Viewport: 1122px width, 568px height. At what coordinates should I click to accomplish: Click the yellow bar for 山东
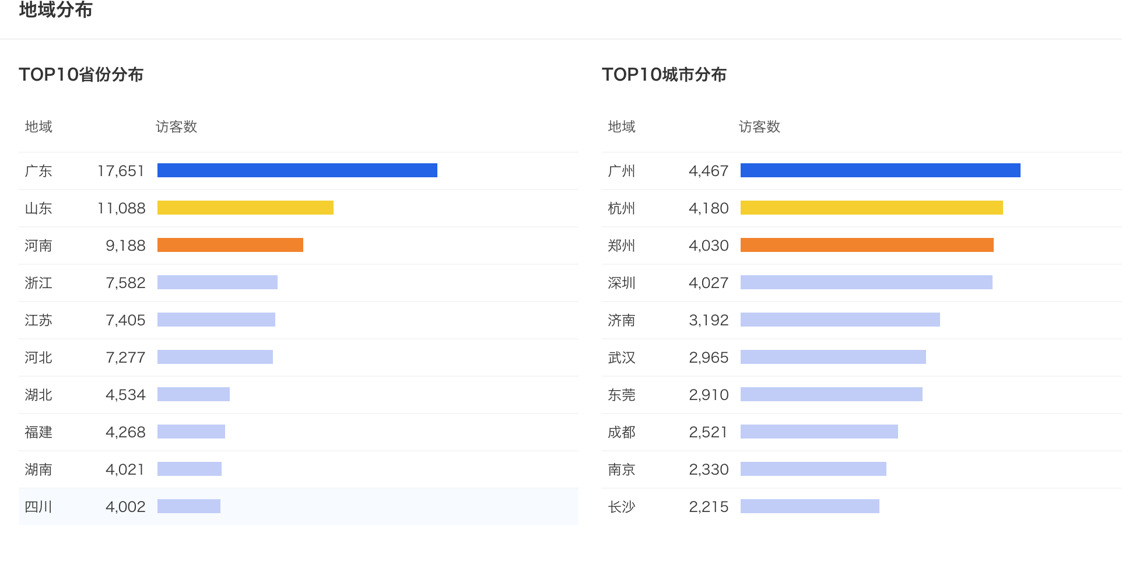pyautogui.click(x=245, y=207)
